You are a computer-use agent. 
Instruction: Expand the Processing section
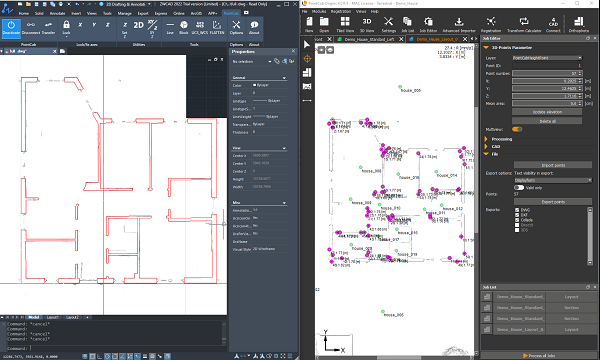[x=486, y=139]
